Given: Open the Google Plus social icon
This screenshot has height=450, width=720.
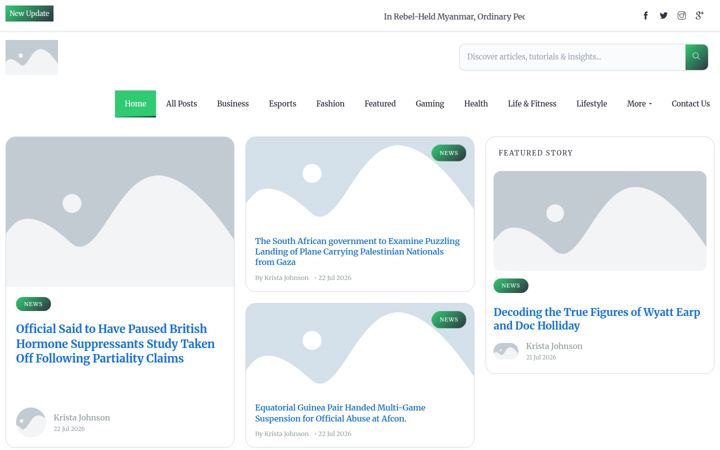Looking at the screenshot, I should tap(699, 16).
